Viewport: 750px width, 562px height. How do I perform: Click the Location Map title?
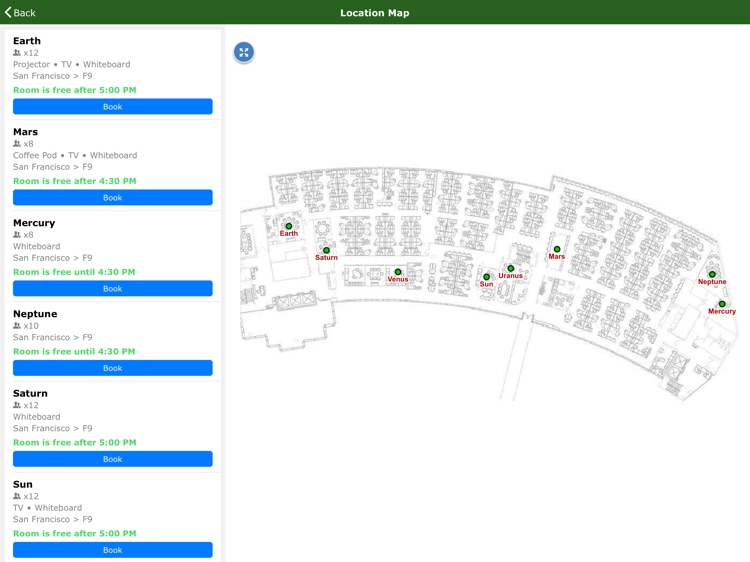(x=375, y=13)
